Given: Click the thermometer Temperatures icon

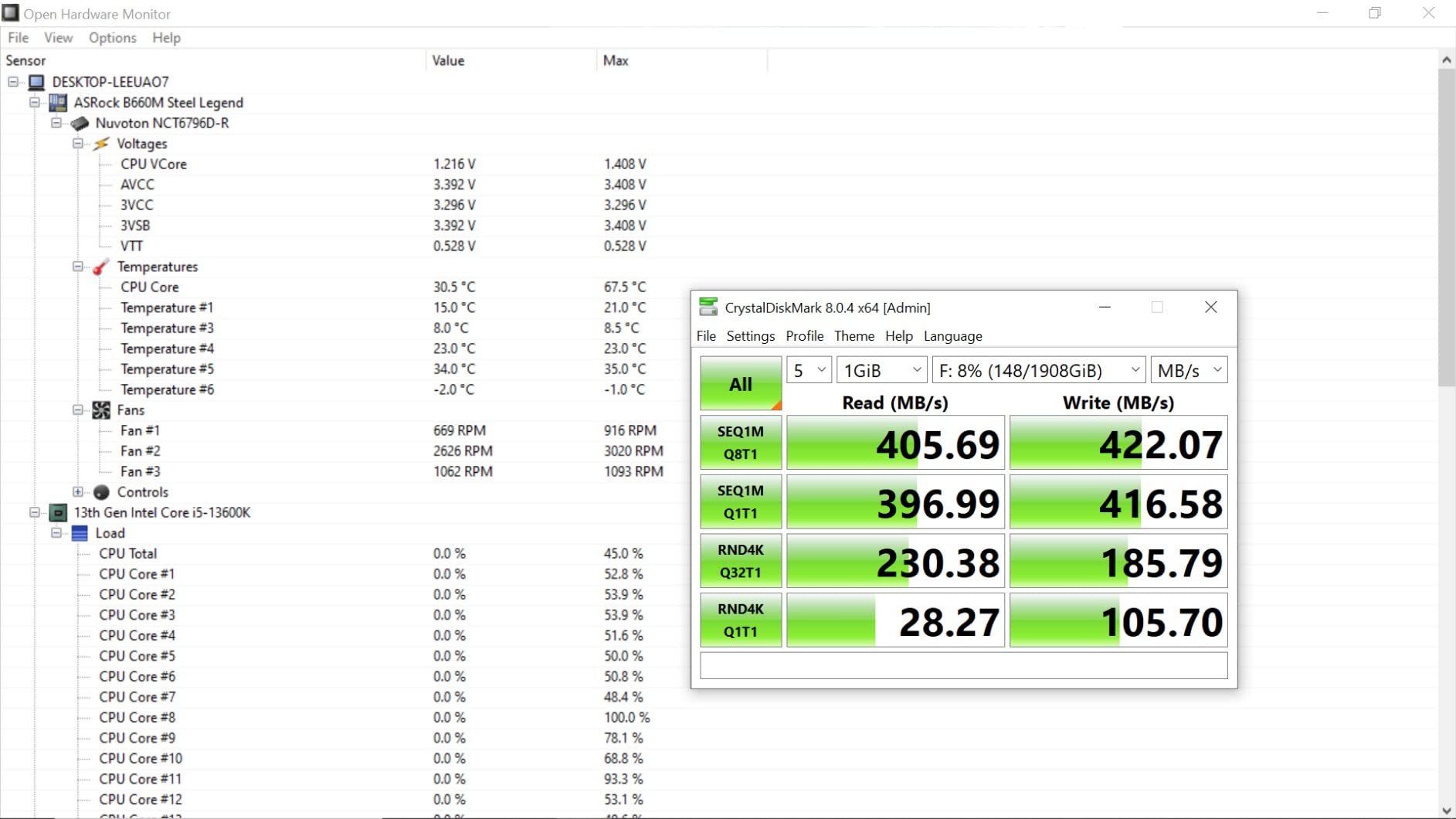Looking at the screenshot, I should 100,267.
